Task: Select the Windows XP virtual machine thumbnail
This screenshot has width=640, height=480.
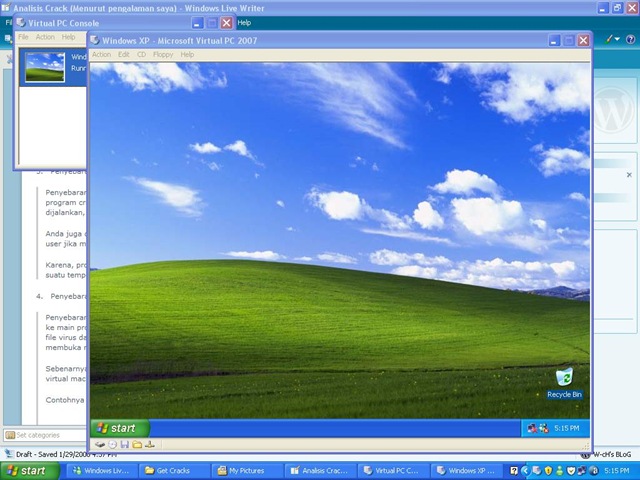Action: (44, 66)
